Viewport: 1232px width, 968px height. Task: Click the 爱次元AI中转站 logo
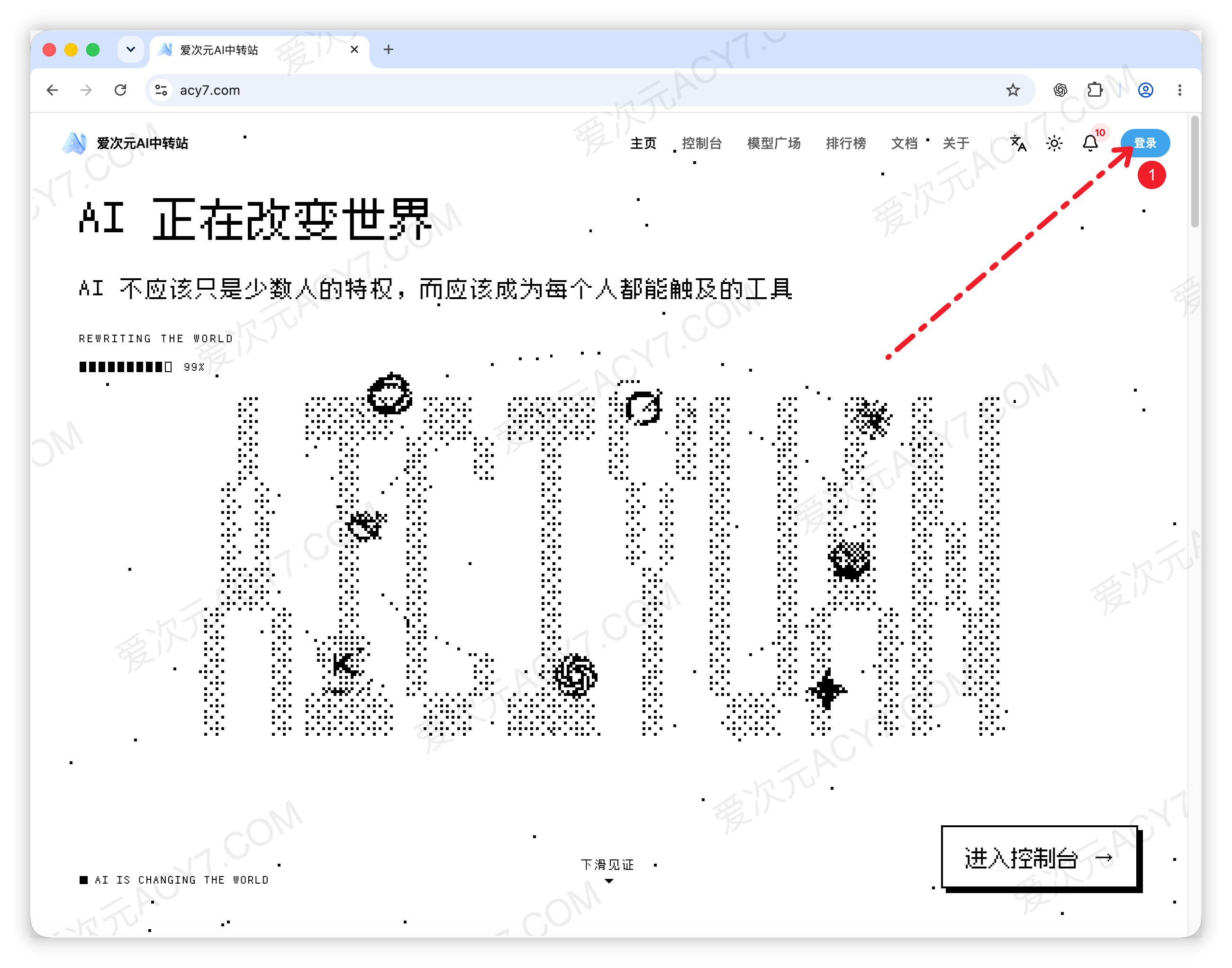point(74,143)
